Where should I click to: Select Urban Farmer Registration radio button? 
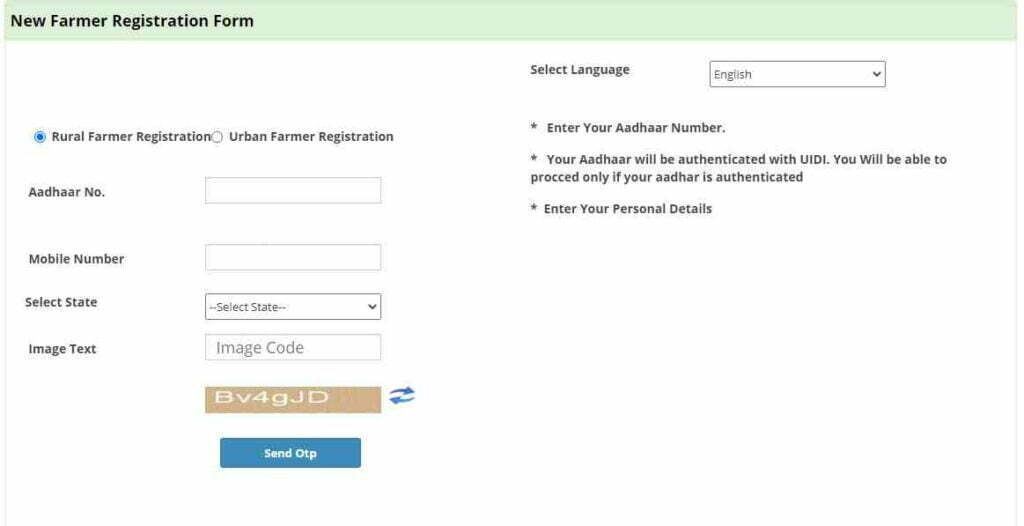[x=217, y=137]
